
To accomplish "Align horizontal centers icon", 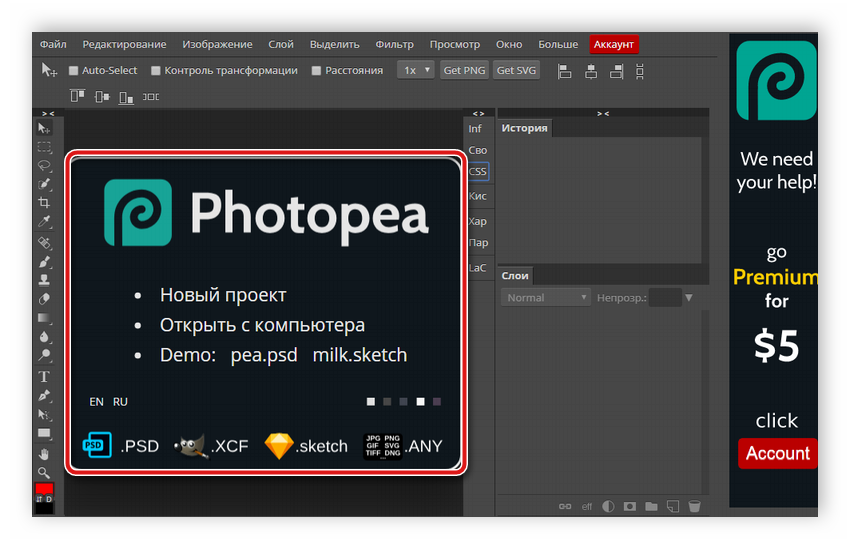I will coord(591,71).
